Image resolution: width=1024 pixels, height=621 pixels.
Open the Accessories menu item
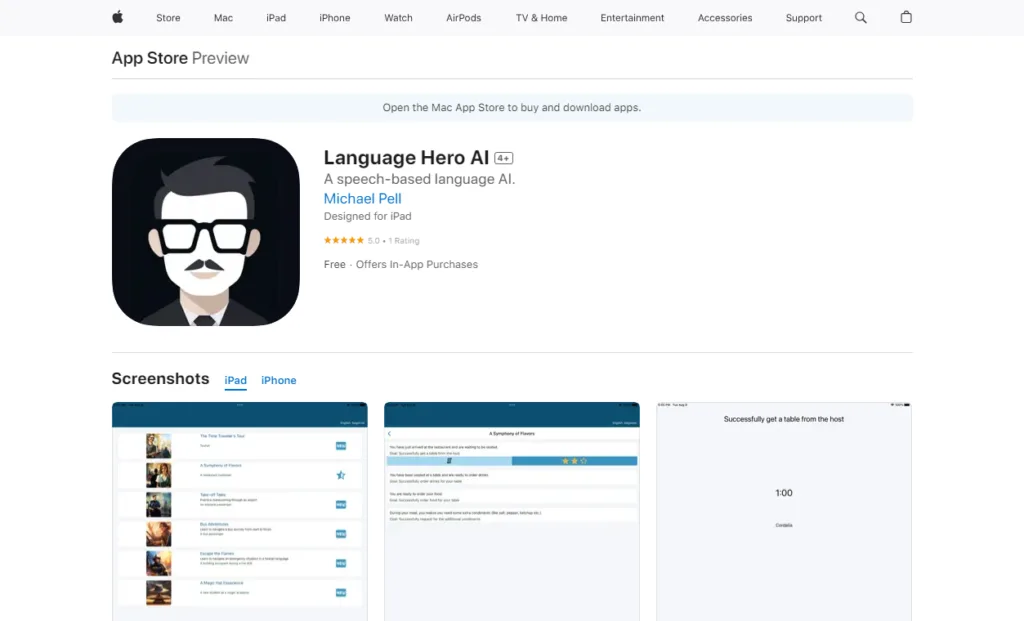725,18
